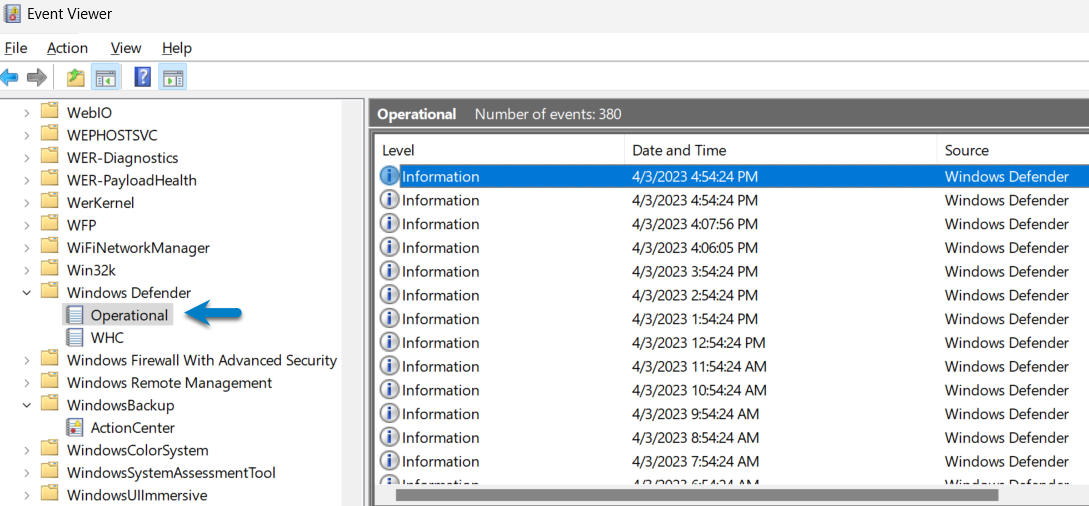1089x506 pixels.
Task: Click the Up one level folder icon
Action: 76,78
